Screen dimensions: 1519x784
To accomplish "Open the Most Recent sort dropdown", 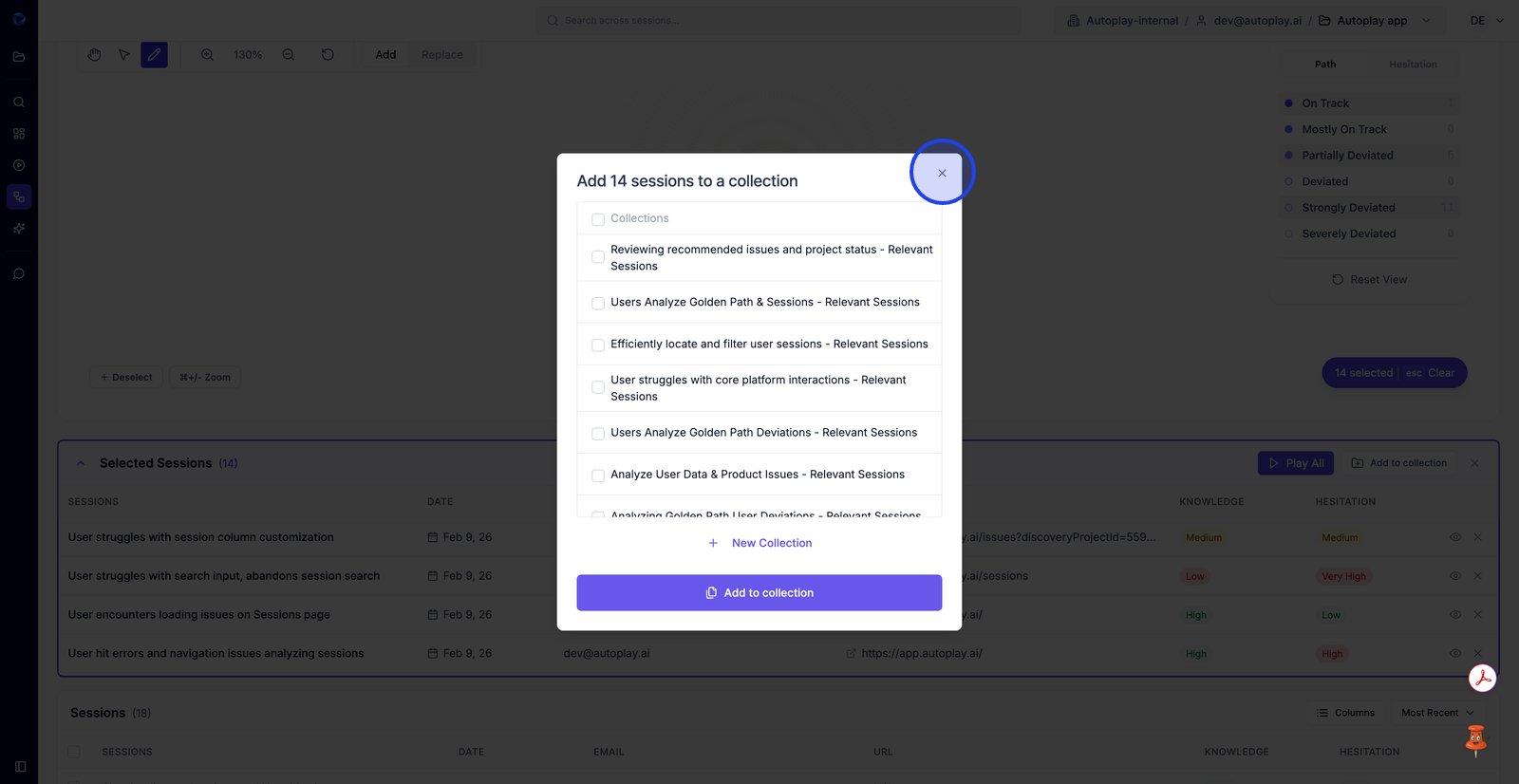I will [x=1437, y=713].
